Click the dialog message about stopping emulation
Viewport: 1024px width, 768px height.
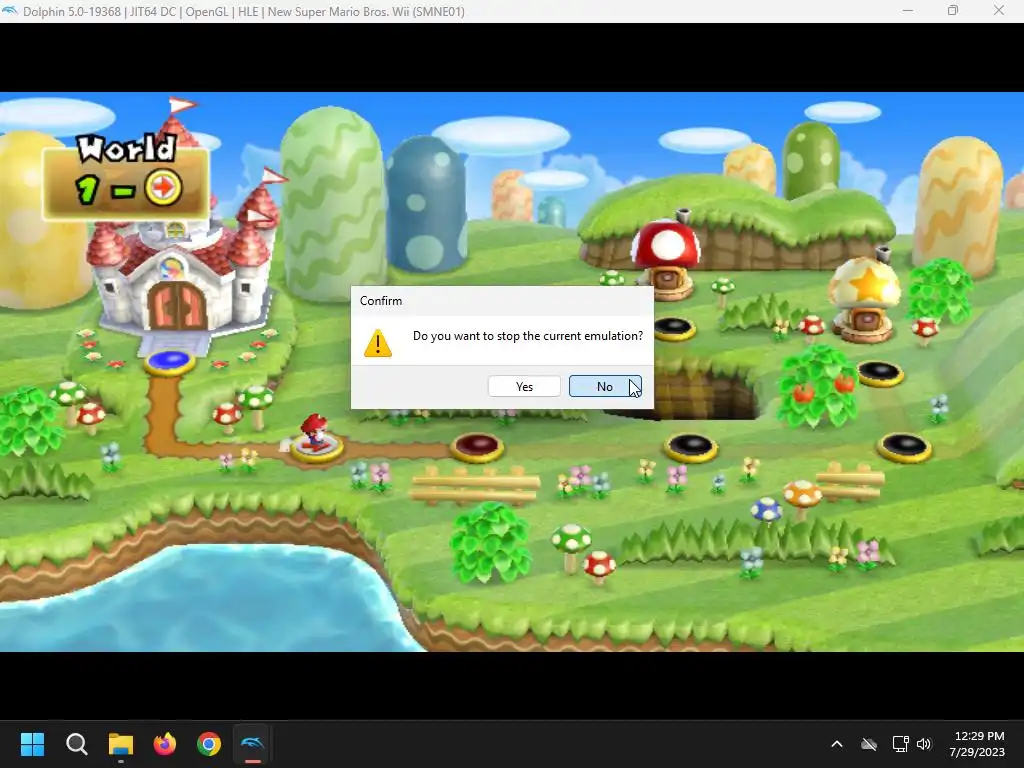pyautogui.click(x=528, y=336)
